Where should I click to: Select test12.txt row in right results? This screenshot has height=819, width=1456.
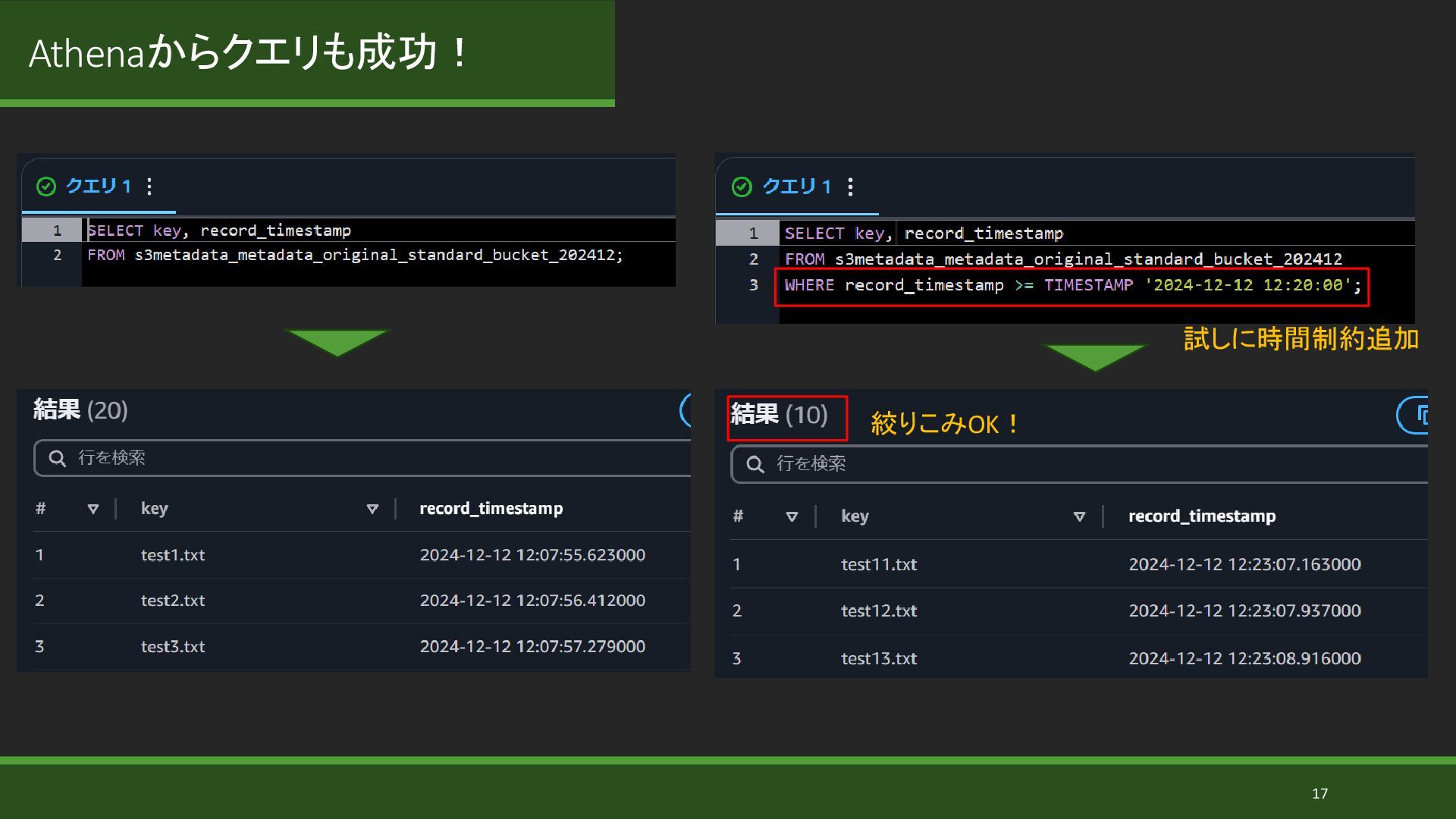pos(879,611)
